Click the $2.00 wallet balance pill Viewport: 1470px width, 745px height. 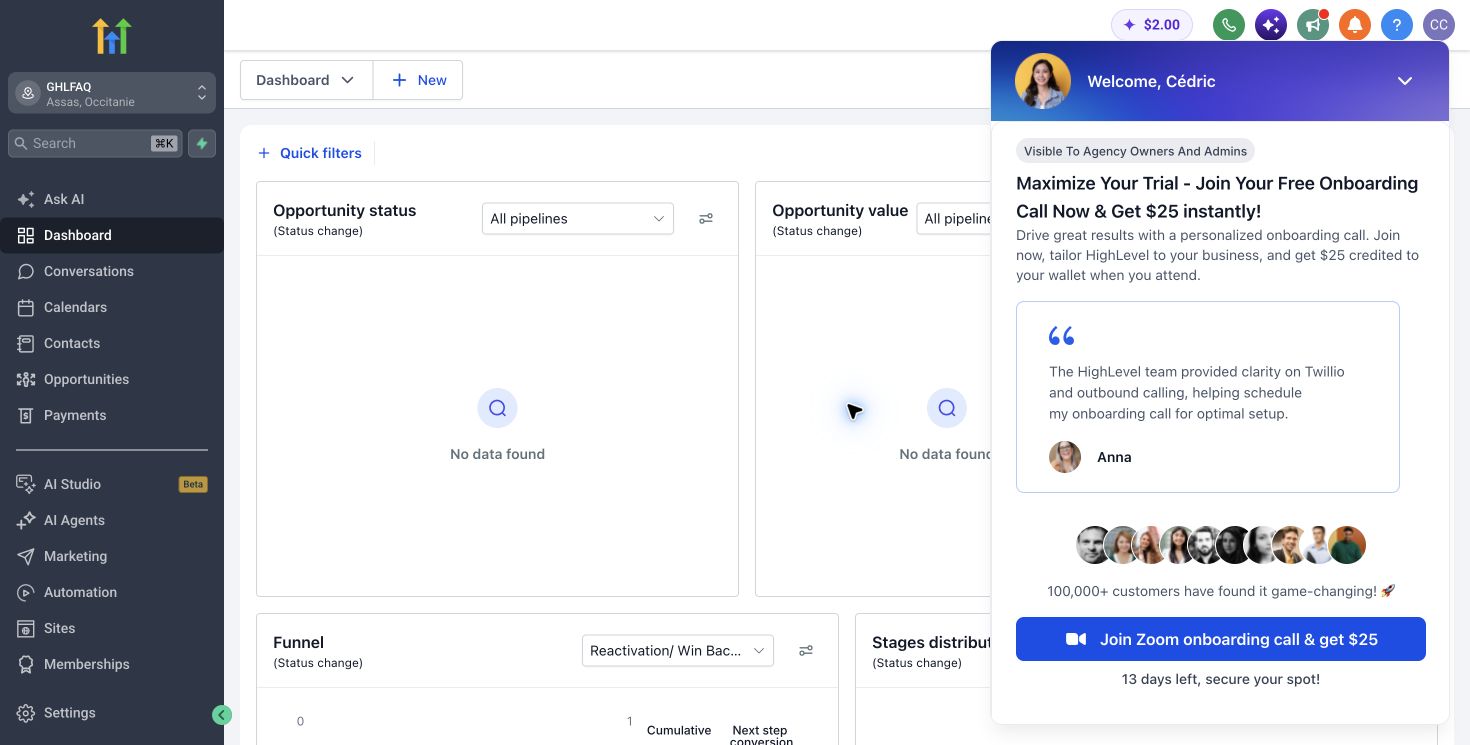[1151, 25]
